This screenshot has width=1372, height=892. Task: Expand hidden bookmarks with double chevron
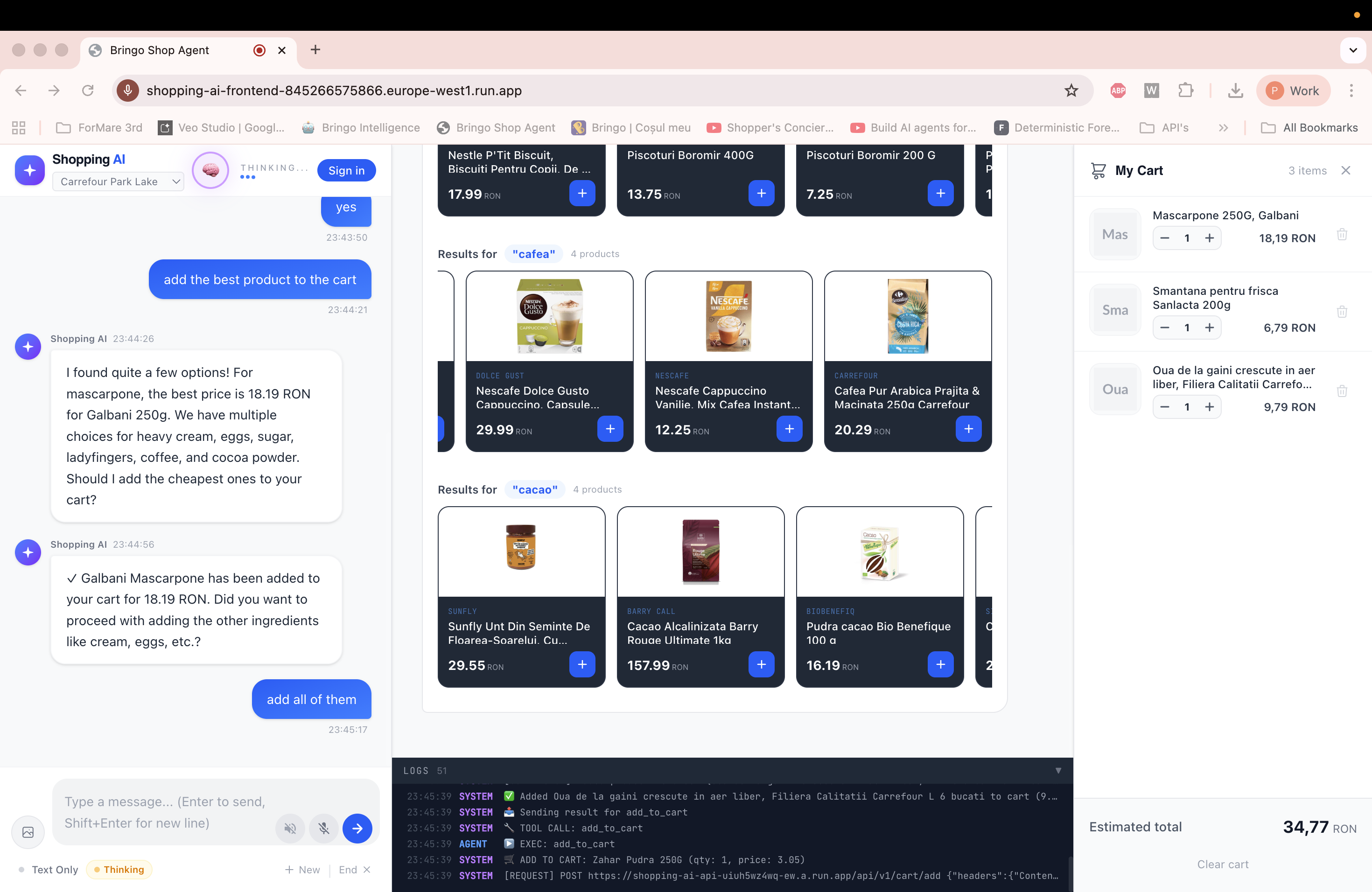pos(1223,128)
